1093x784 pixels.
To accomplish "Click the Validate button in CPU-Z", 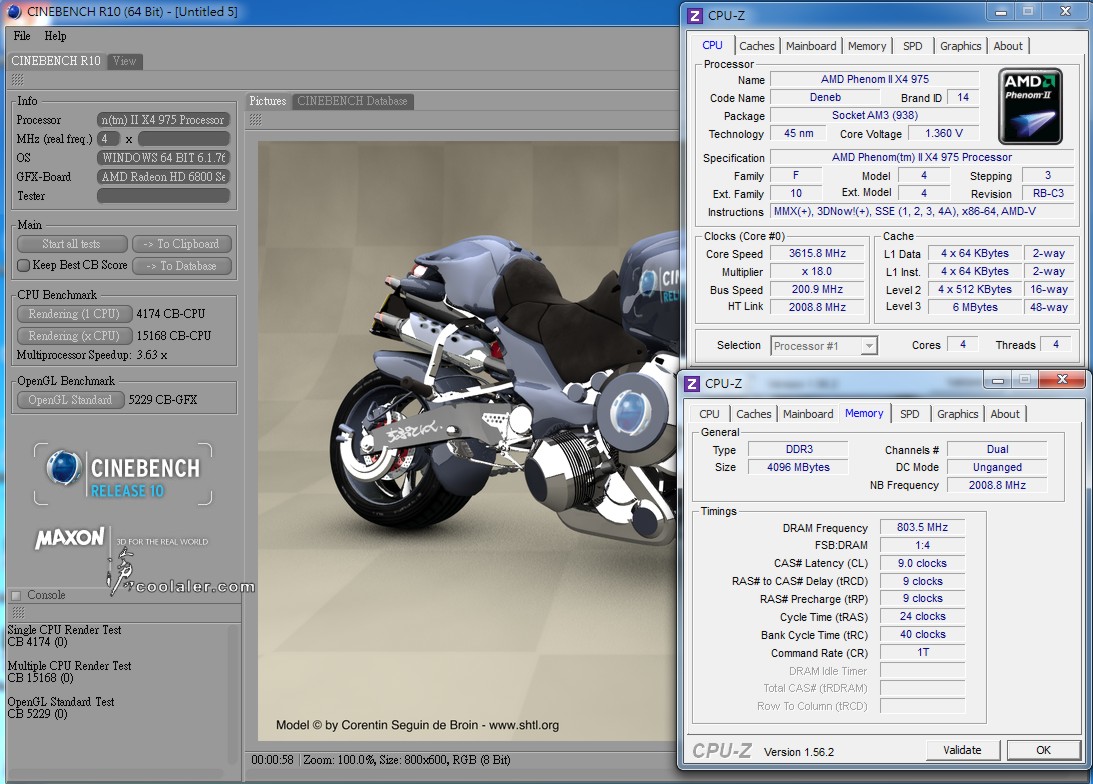I will [x=961, y=750].
